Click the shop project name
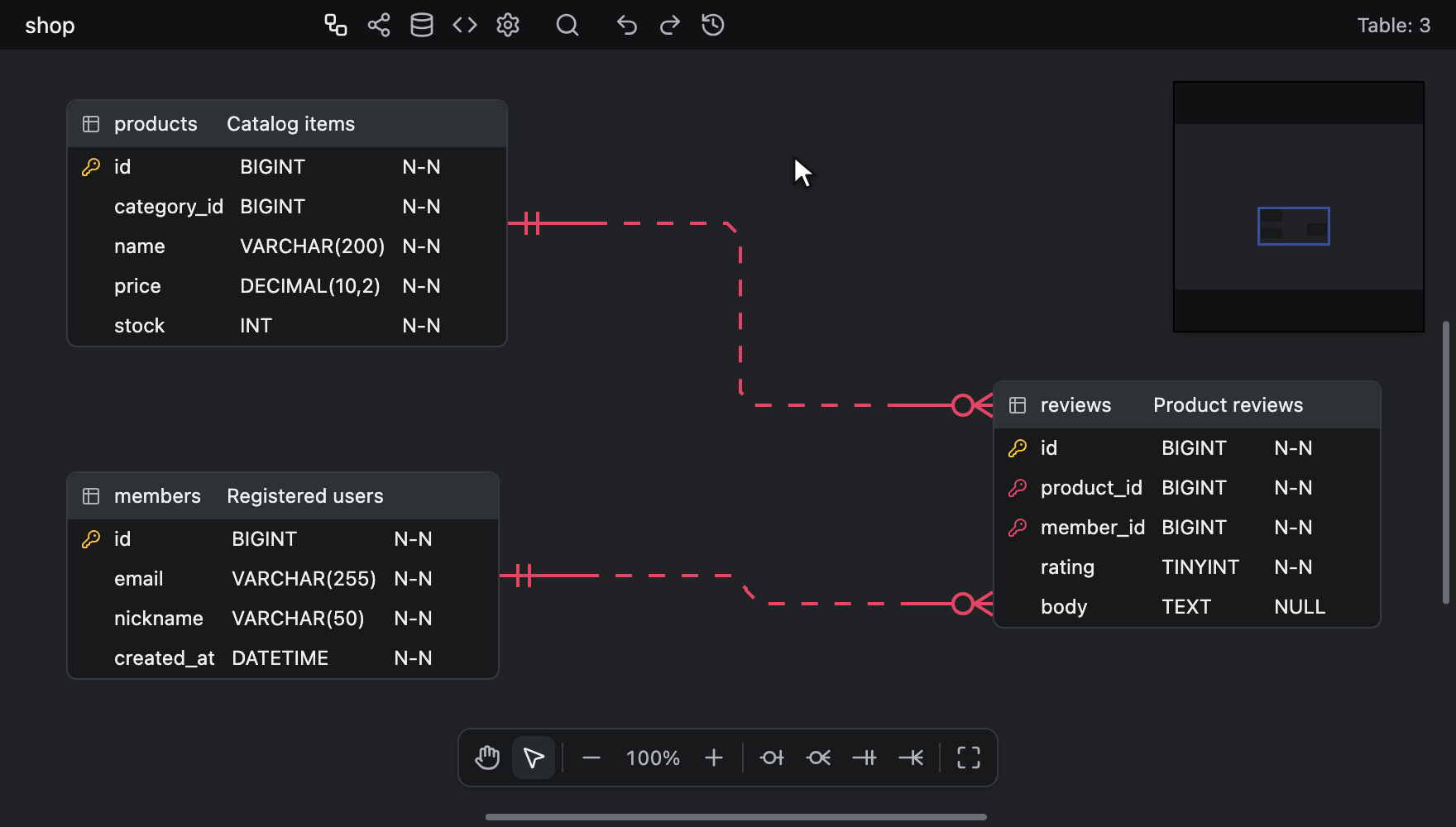This screenshot has width=1456, height=827. [x=50, y=26]
